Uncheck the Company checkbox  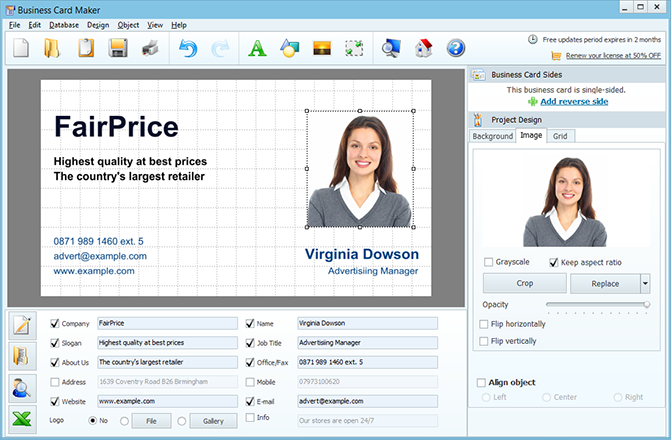(54, 323)
